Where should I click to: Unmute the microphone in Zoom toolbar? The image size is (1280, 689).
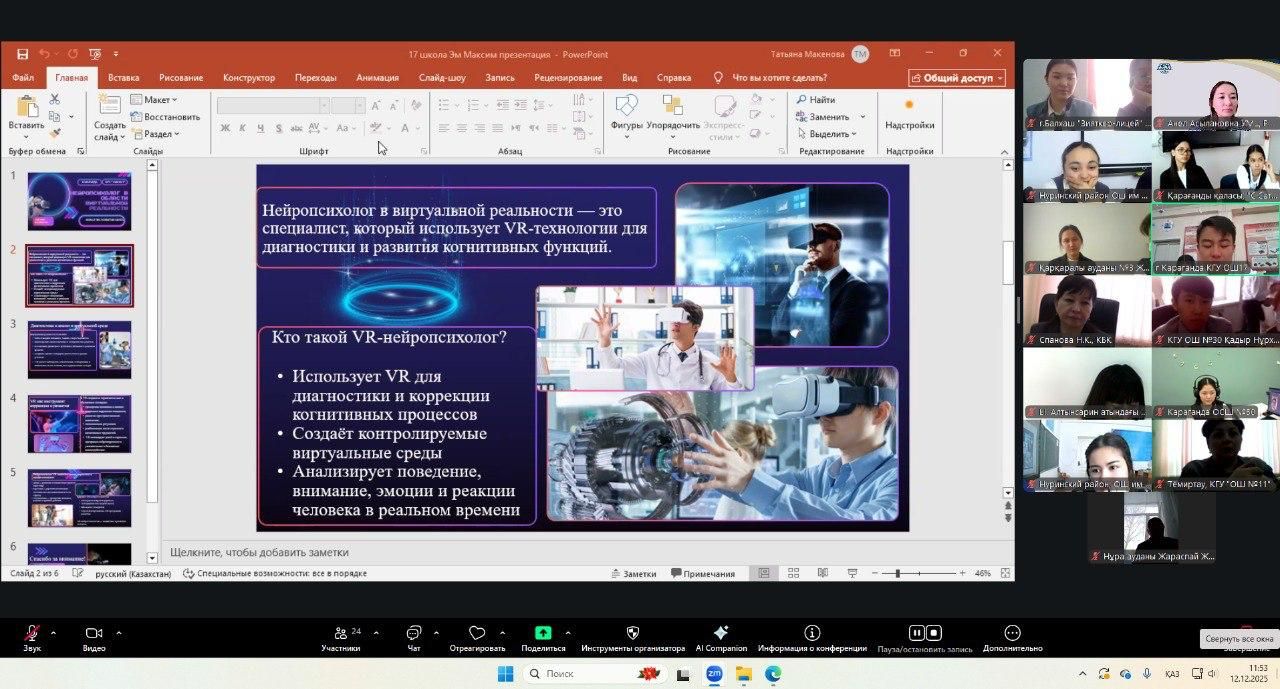click(x=32, y=634)
